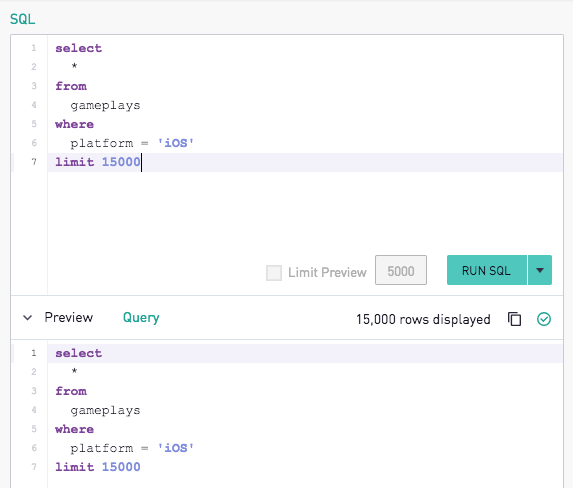The width and height of the screenshot is (573, 488).
Task: Click the green checkmark status icon
Action: pos(544,319)
